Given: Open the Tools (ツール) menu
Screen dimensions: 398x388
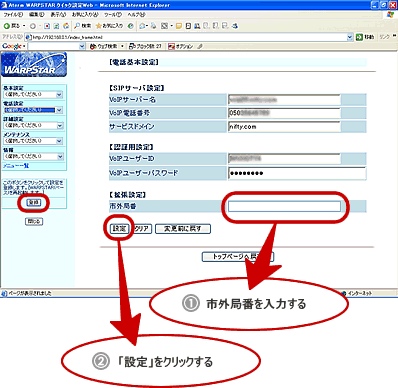Looking at the screenshot, I should [113, 15].
